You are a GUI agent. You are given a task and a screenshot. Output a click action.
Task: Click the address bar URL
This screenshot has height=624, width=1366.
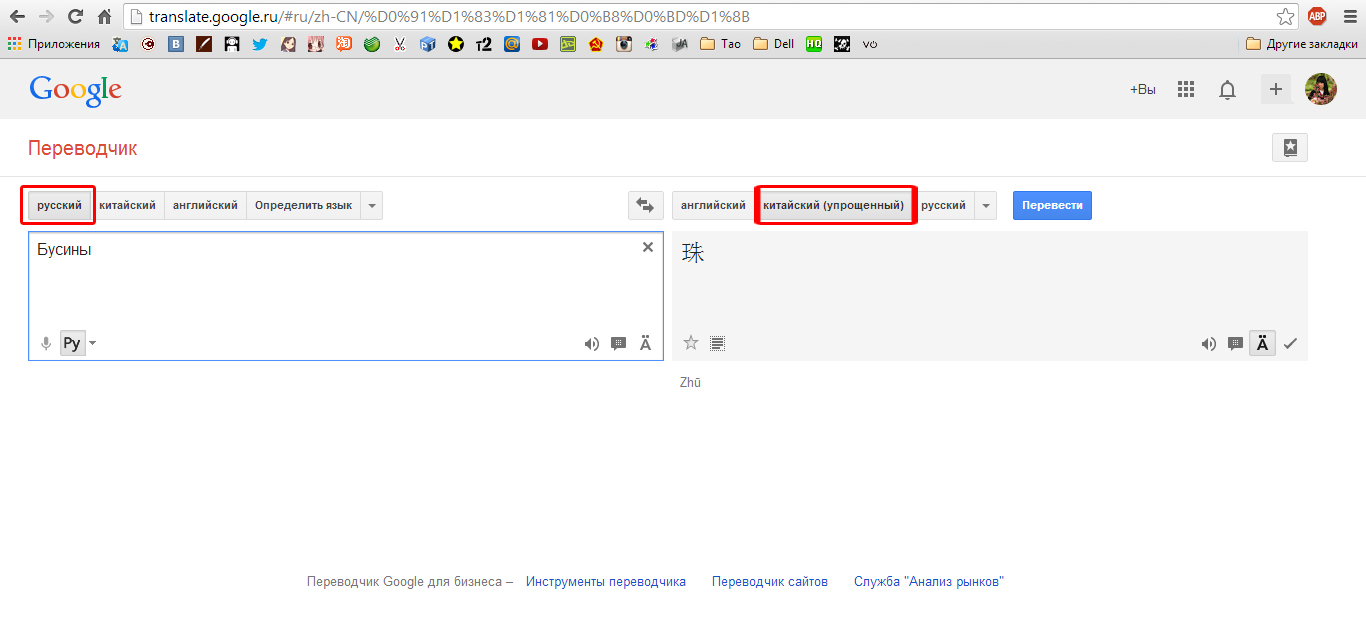[450, 17]
